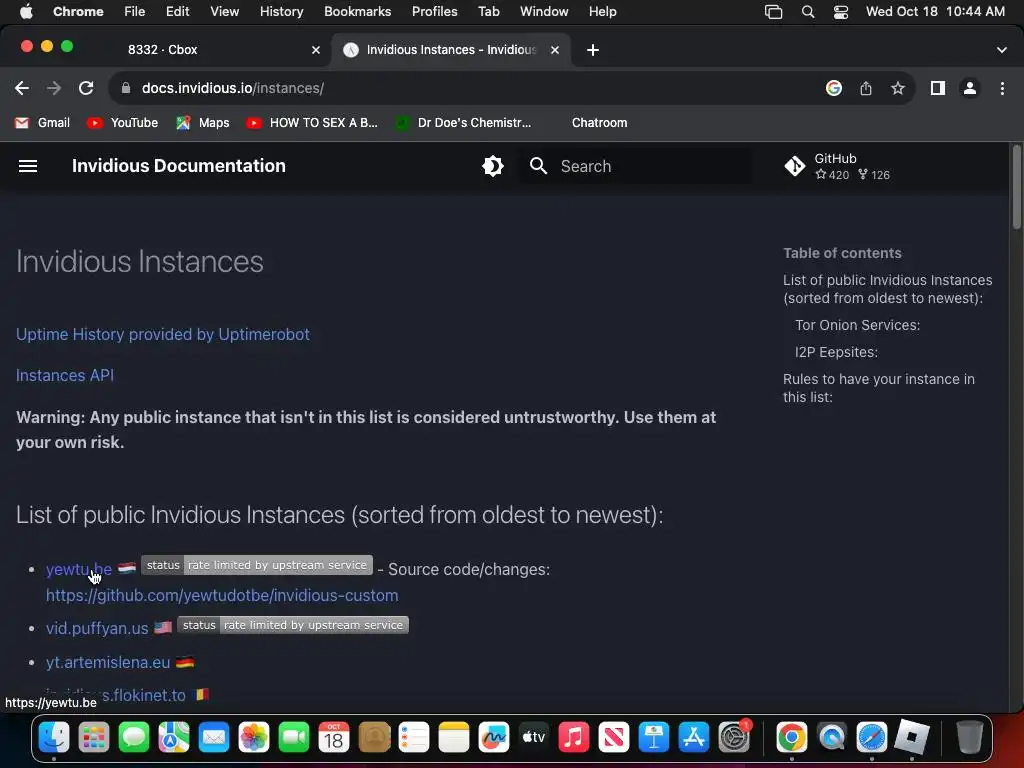Open System Settings from the dock
Viewport: 1024px width, 768px height.
coord(734,738)
